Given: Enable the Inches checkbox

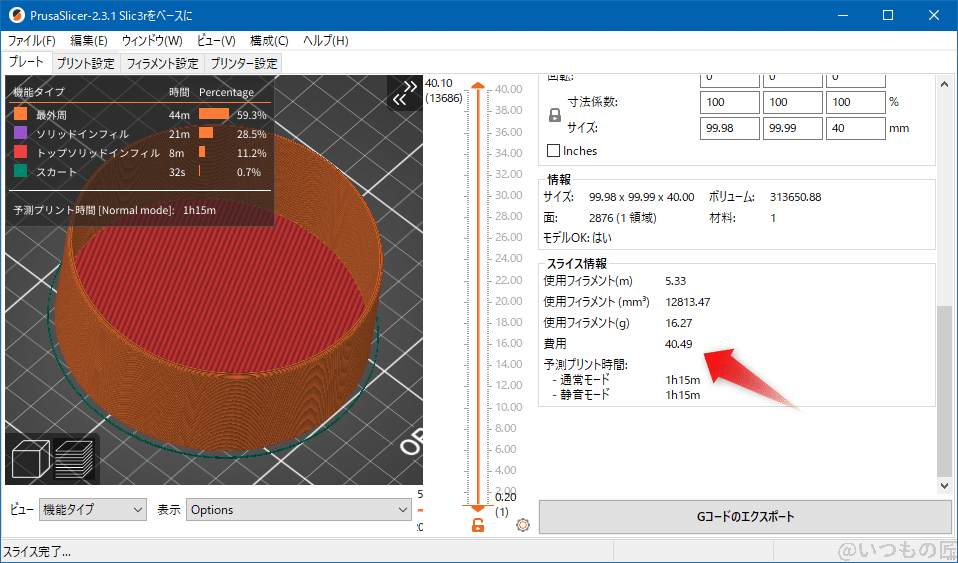Looking at the screenshot, I should click(554, 151).
